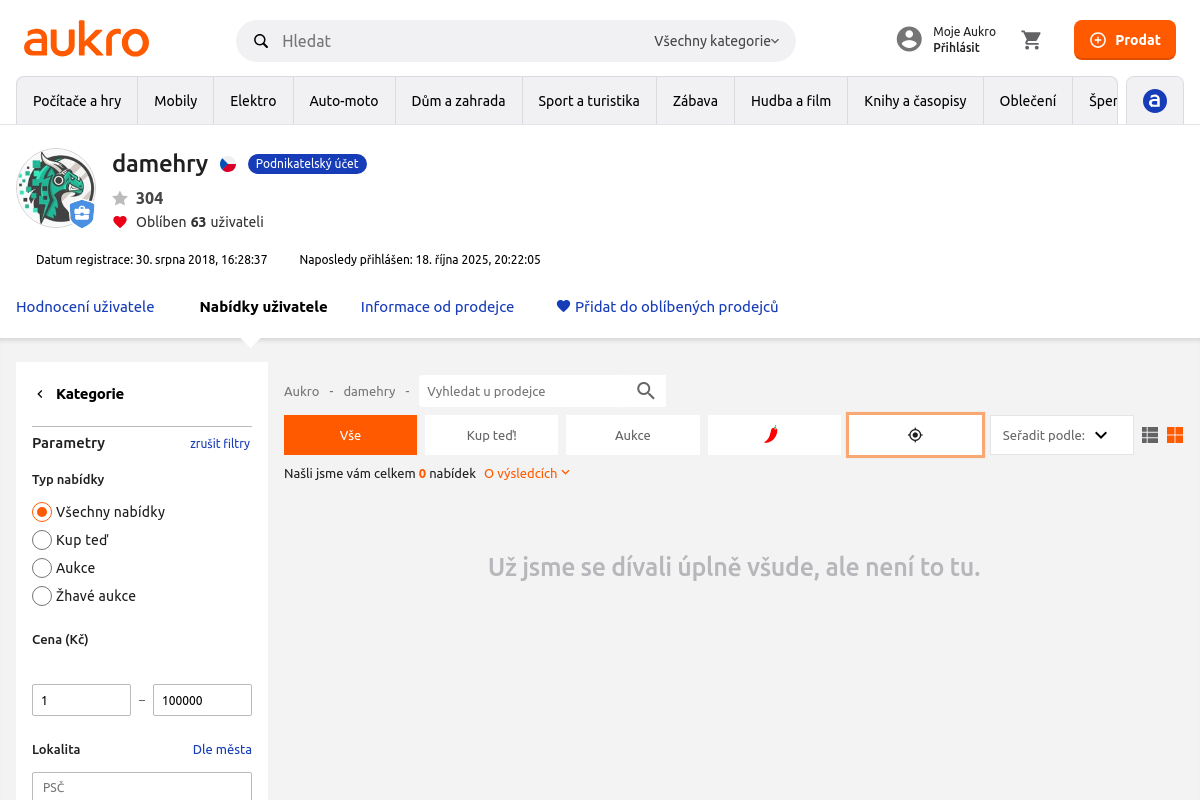Open Oblečení category menu

[1028, 101]
